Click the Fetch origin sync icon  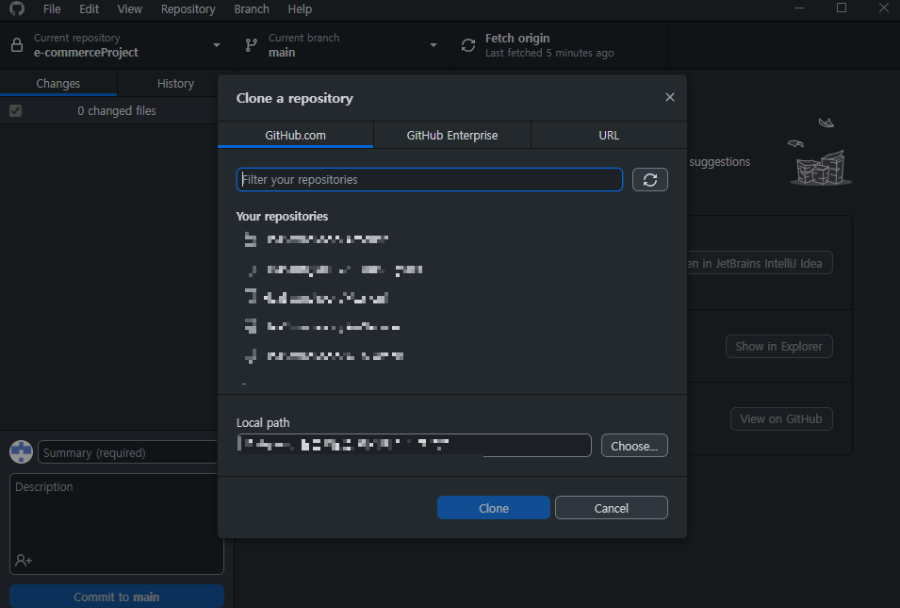[468, 45]
